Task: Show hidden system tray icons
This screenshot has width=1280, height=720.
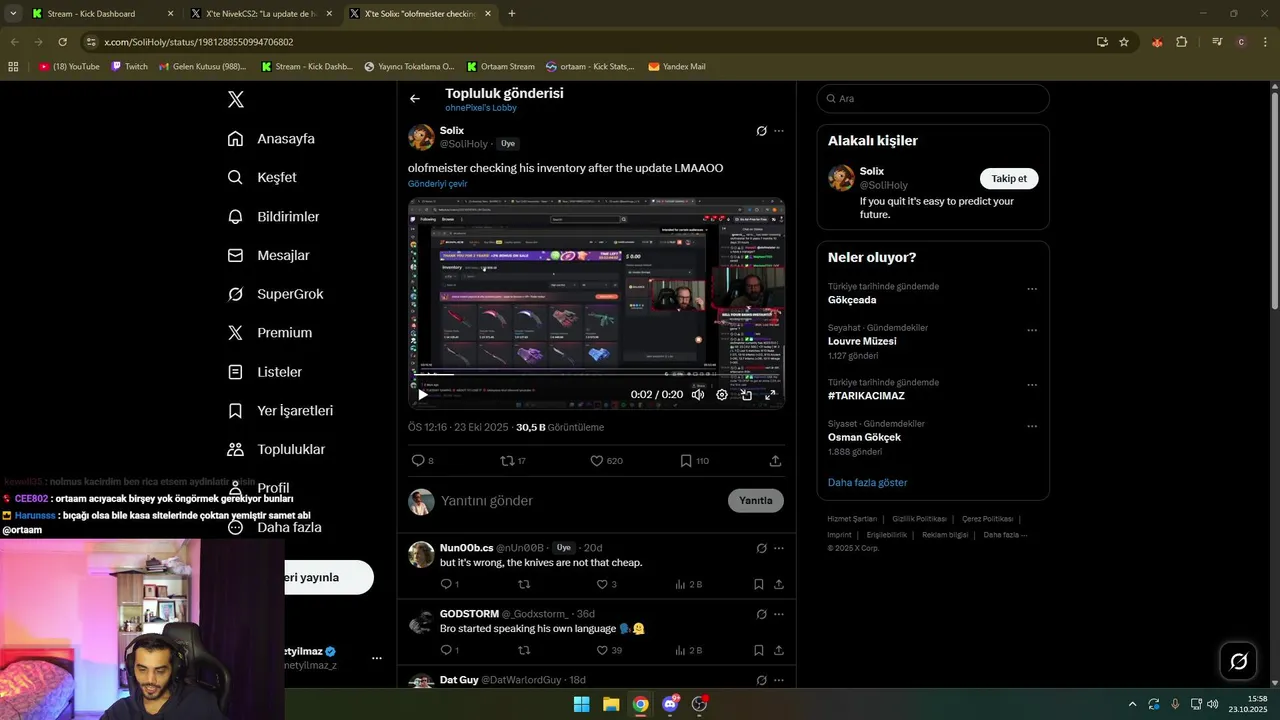Action: click(1132, 704)
